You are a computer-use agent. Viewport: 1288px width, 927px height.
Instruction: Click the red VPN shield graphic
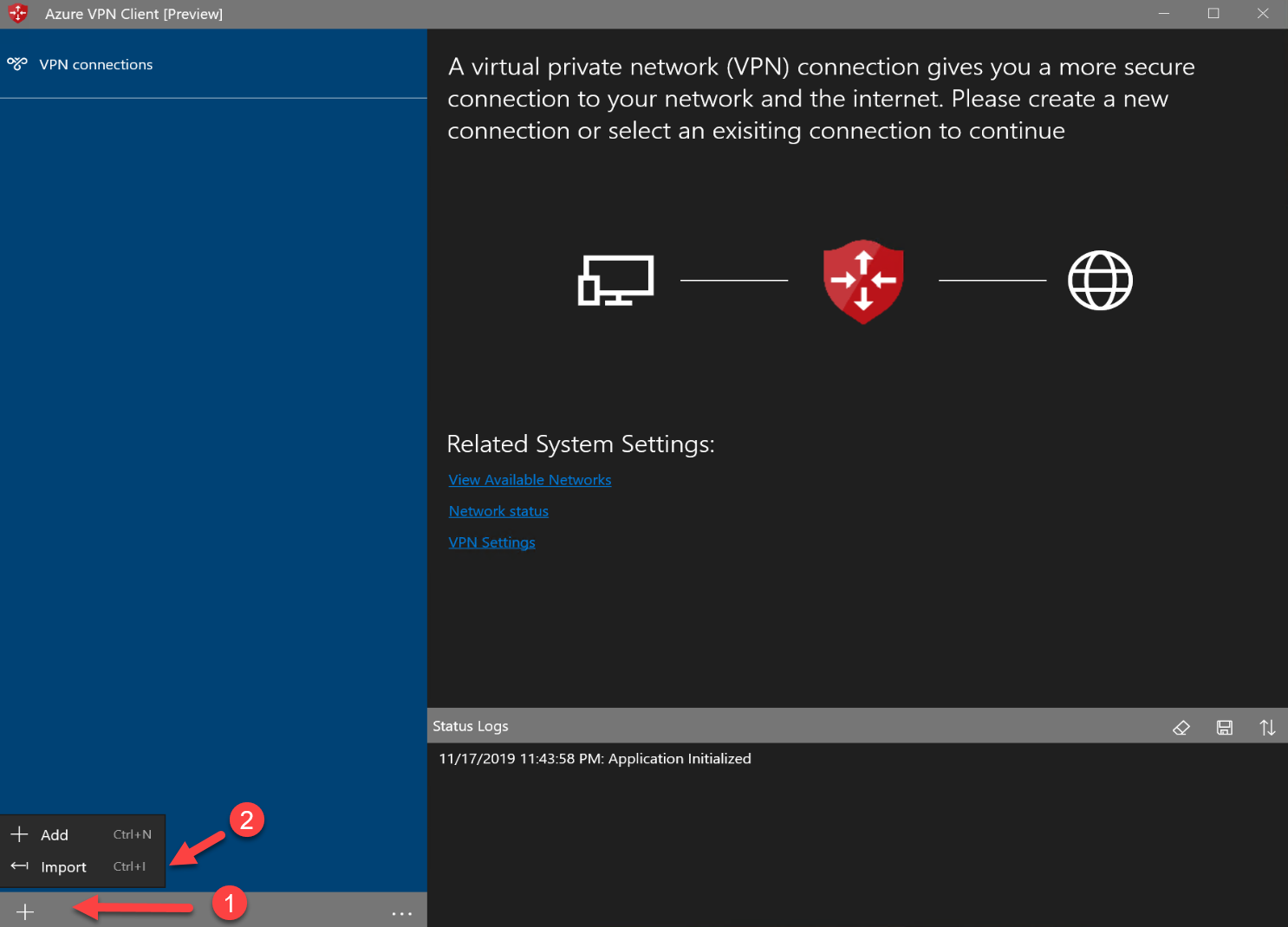[863, 281]
